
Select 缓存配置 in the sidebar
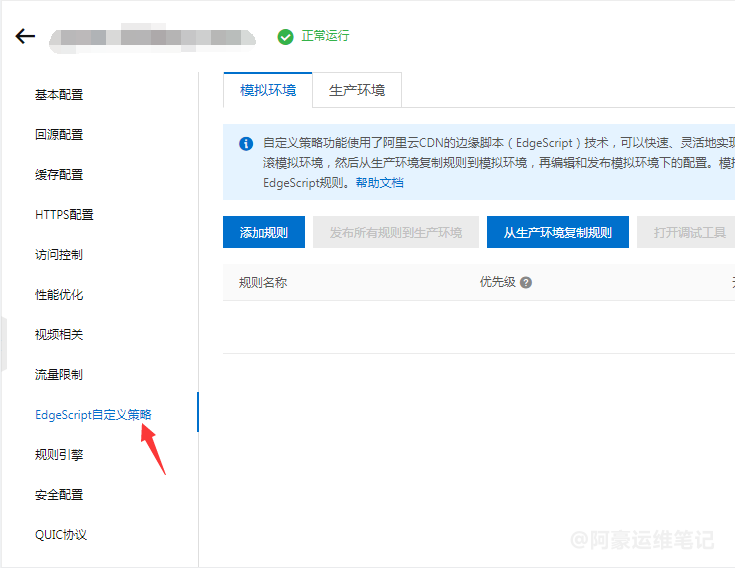click(x=59, y=175)
